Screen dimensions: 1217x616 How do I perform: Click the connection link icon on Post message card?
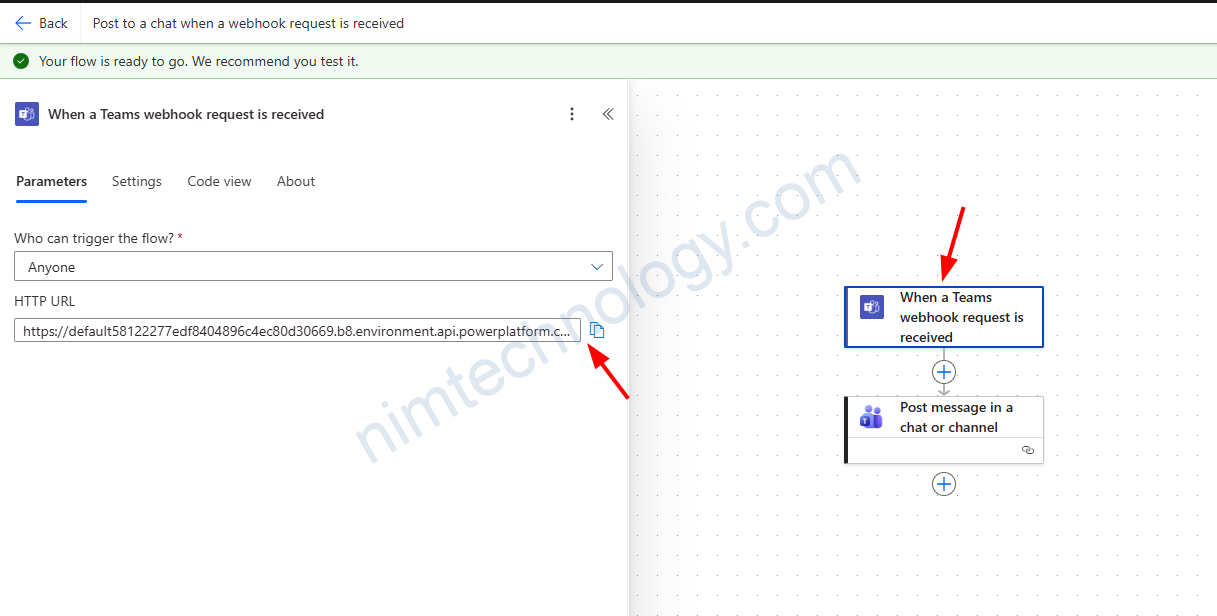pyautogui.click(x=1027, y=451)
